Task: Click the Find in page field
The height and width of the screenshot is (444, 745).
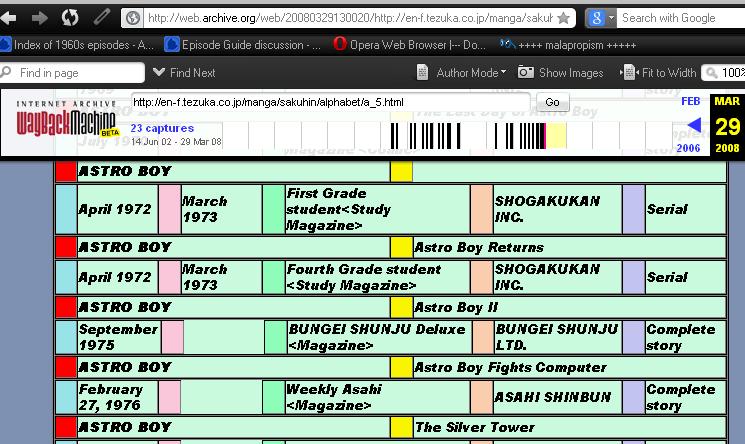Action: pos(72,73)
